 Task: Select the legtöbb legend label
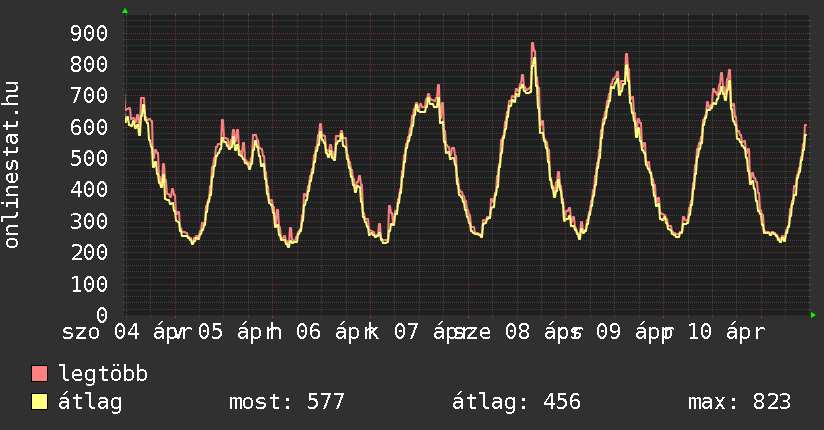[103, 374]
